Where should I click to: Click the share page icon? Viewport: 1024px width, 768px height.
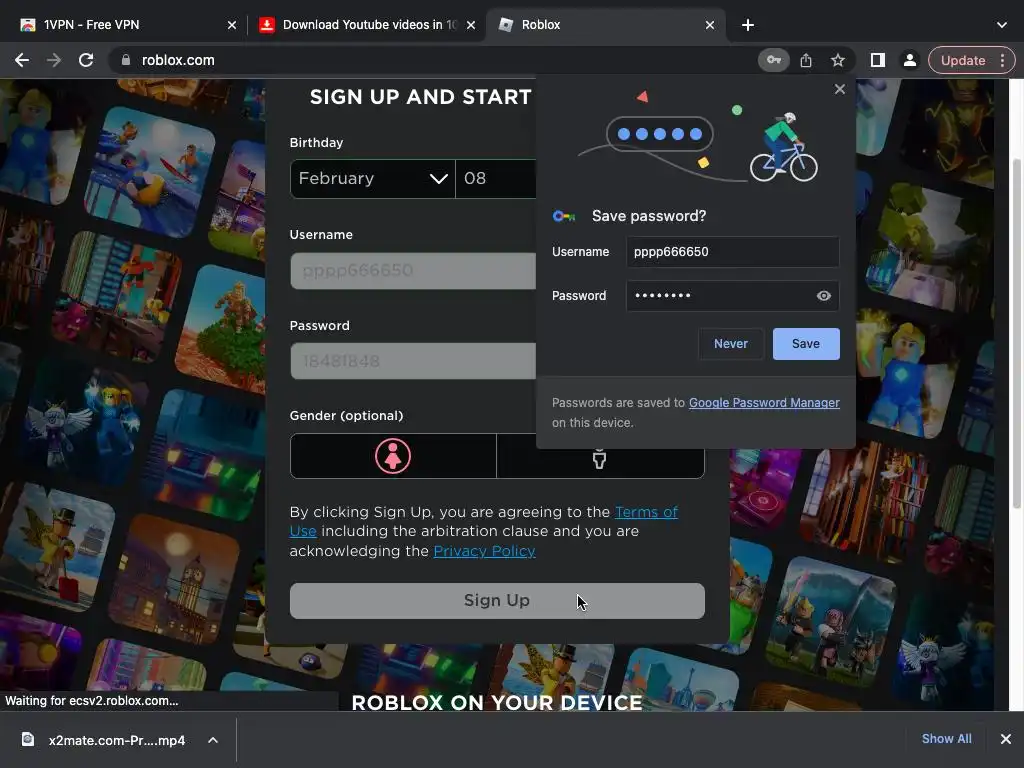point(806,60)
